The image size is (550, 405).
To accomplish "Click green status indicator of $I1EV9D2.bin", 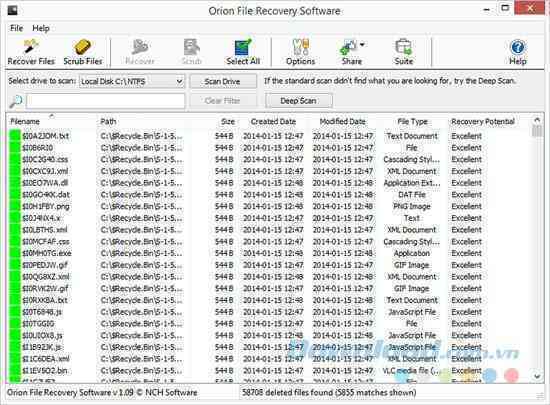I will coord(15,371).
